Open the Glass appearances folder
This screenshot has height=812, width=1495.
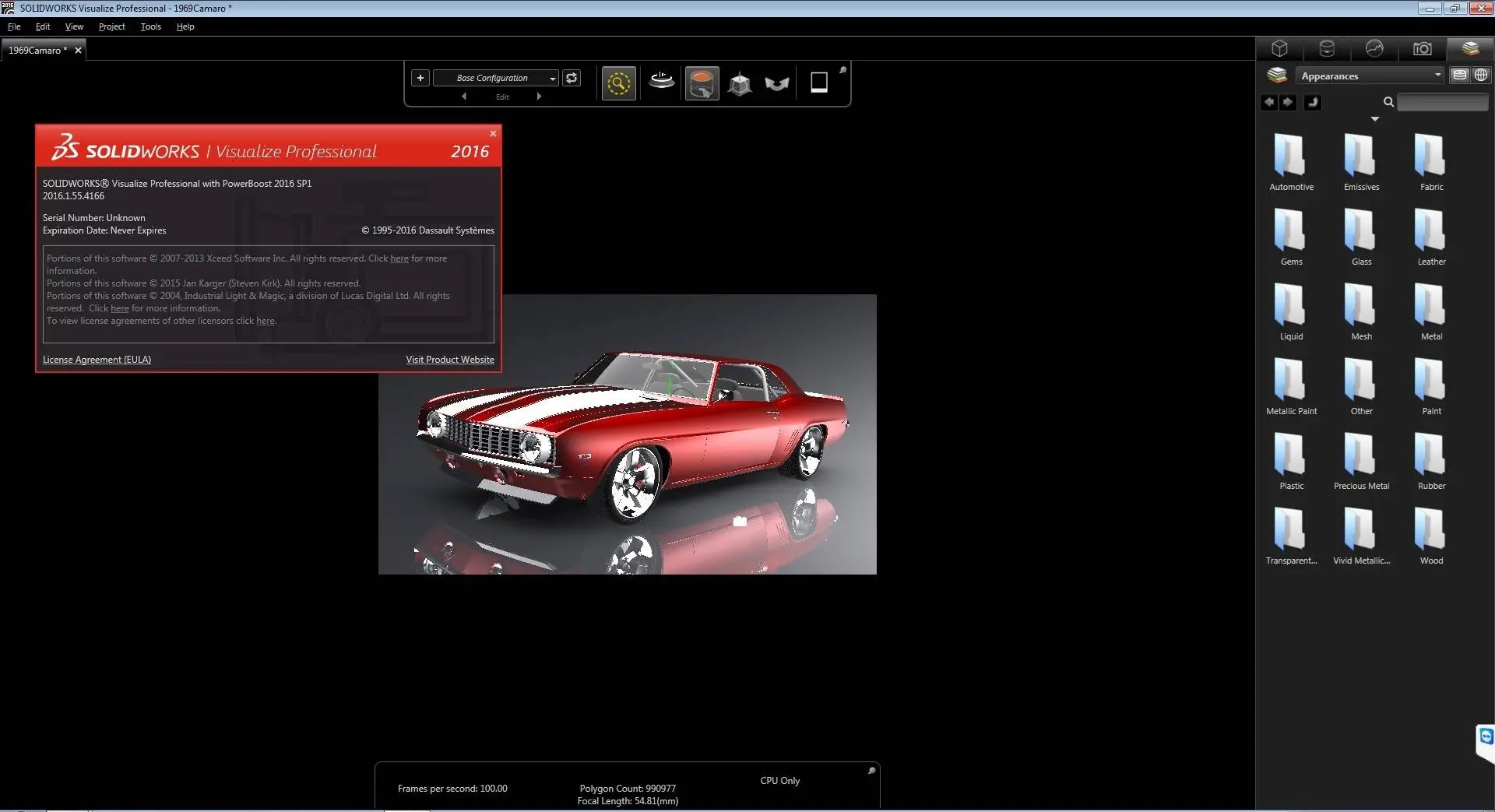1361,237
